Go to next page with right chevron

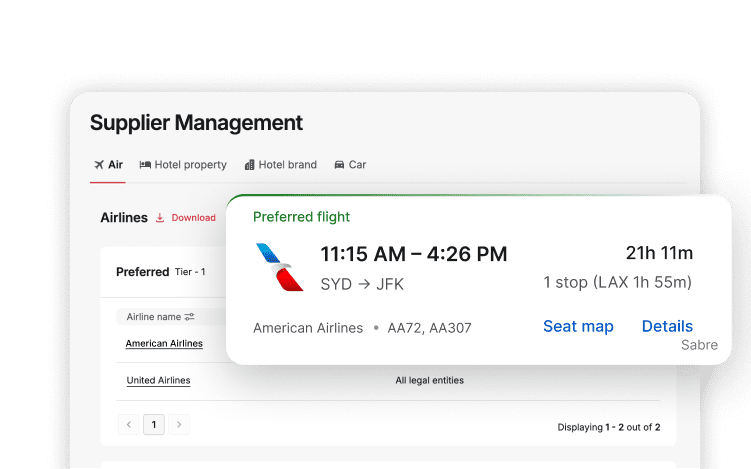(178, 425)
